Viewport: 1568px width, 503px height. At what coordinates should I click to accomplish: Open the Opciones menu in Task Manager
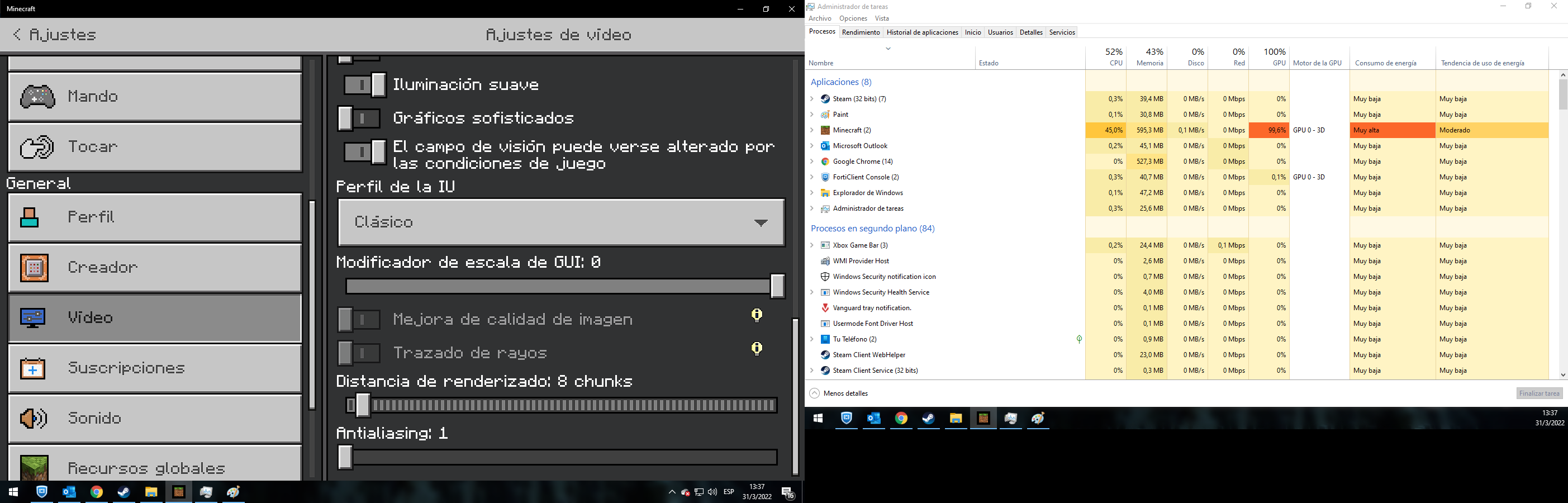pos(853,18)
